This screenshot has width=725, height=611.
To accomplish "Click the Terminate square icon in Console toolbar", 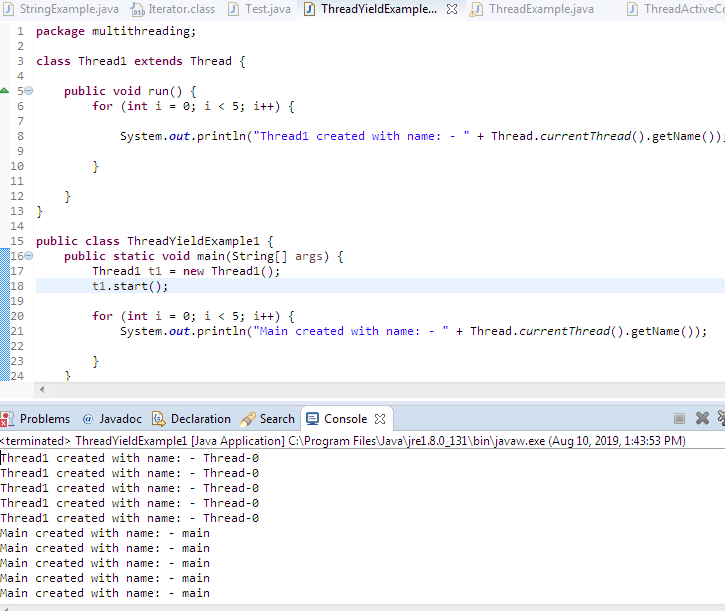I will pos(680,419).
